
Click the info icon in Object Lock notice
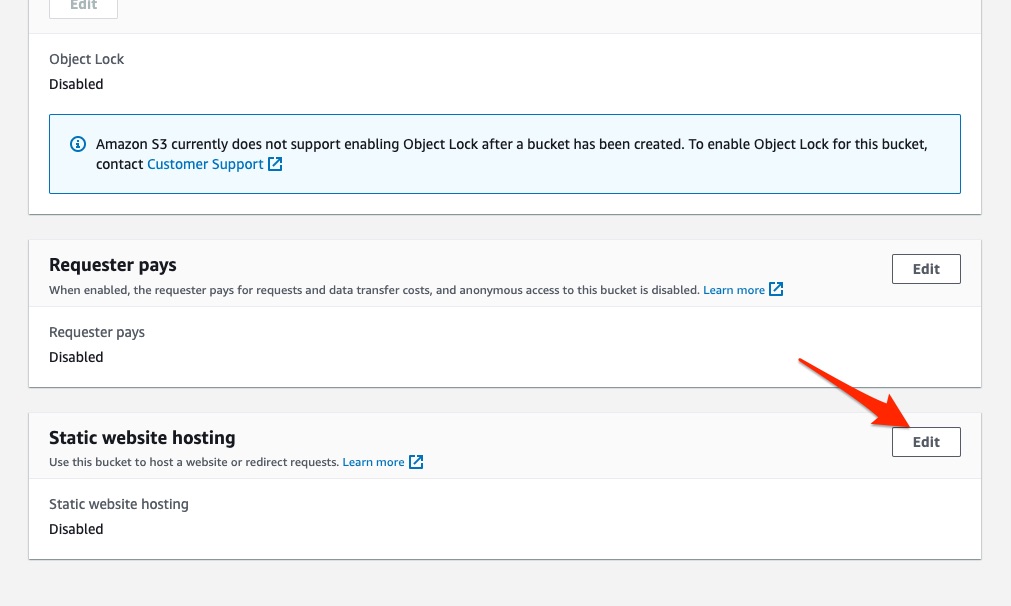tap(78, 144)
